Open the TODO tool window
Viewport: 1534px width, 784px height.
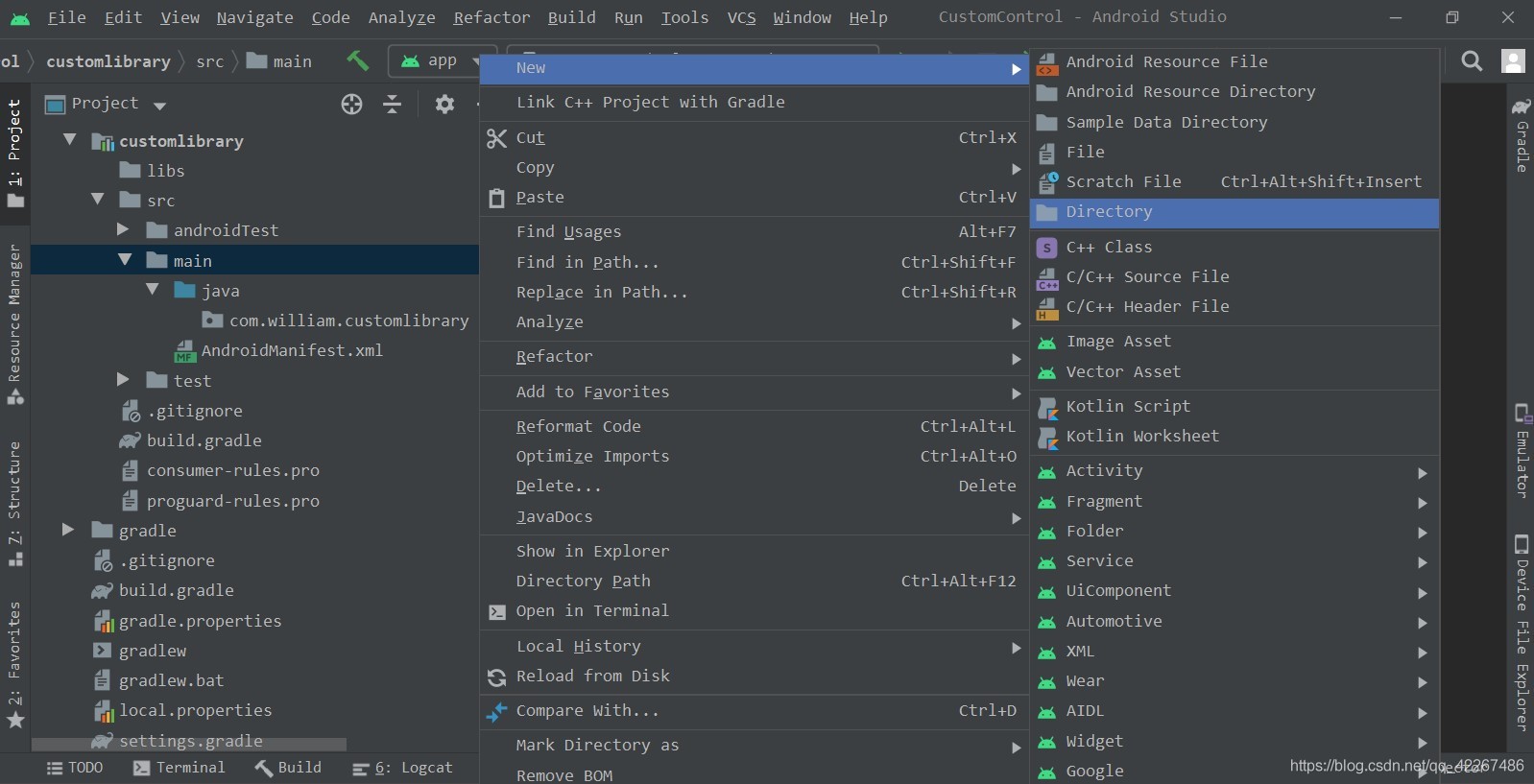[x=75, y=768]
